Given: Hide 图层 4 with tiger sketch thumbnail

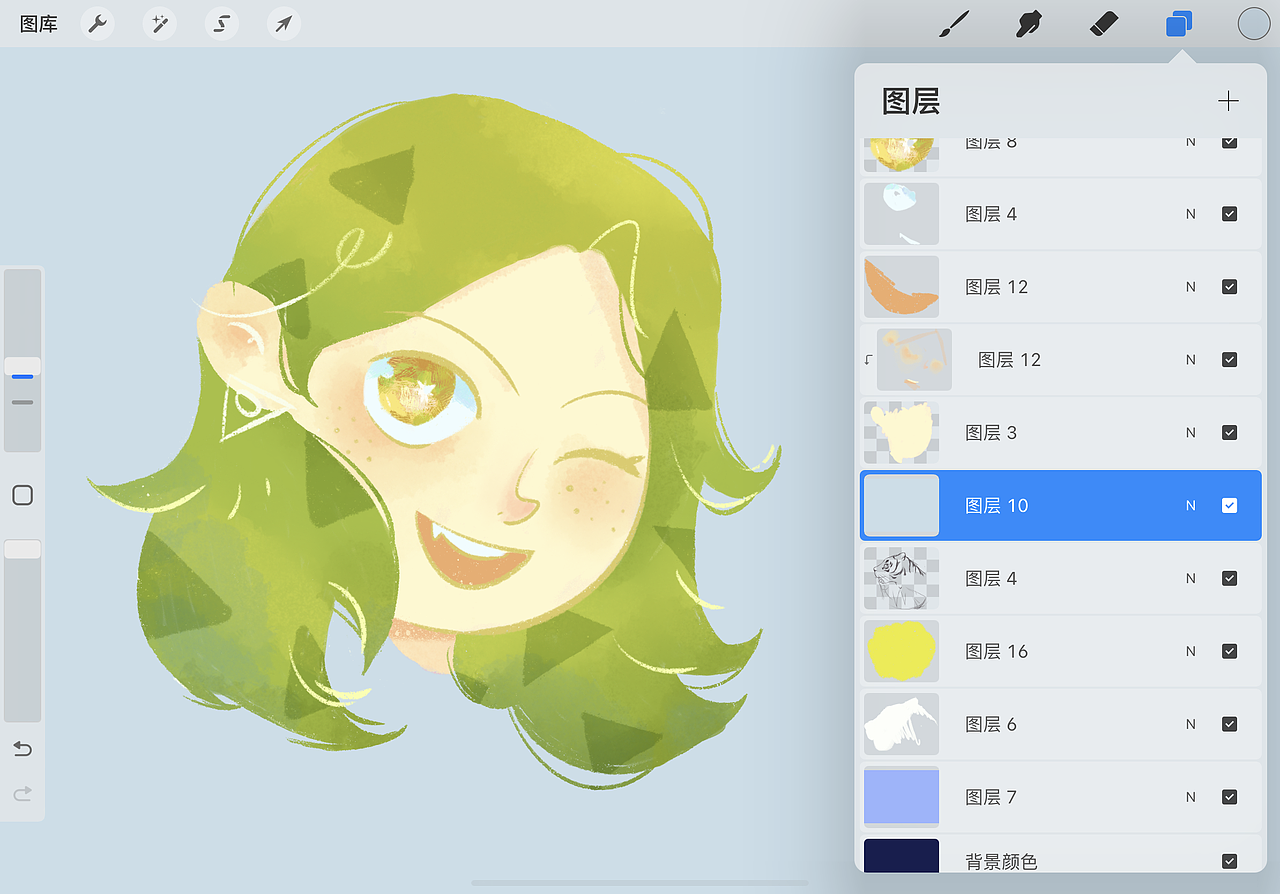Looking at the screenshot, I should point(1229,578).
